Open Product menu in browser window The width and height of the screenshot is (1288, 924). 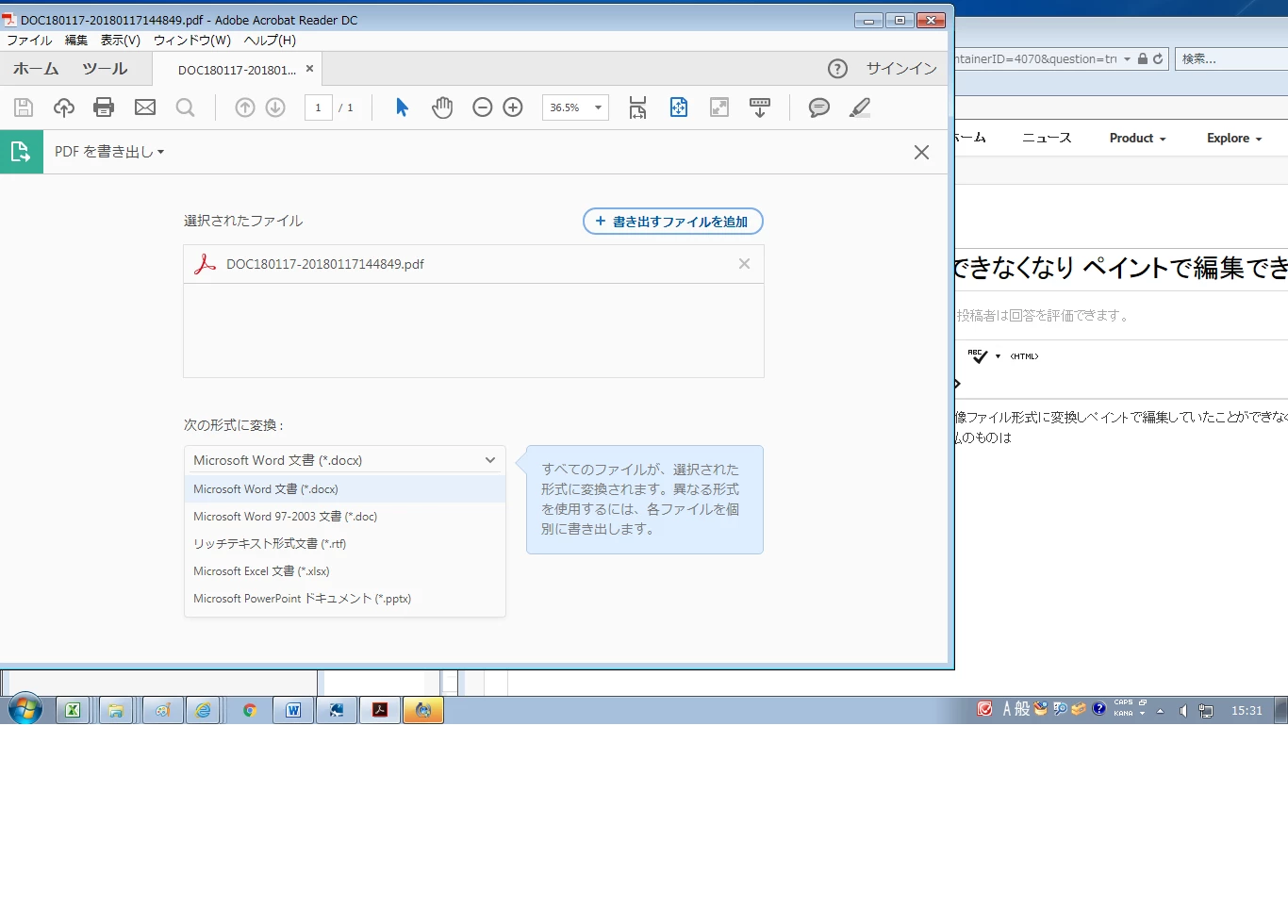(x=1137, y=139)
